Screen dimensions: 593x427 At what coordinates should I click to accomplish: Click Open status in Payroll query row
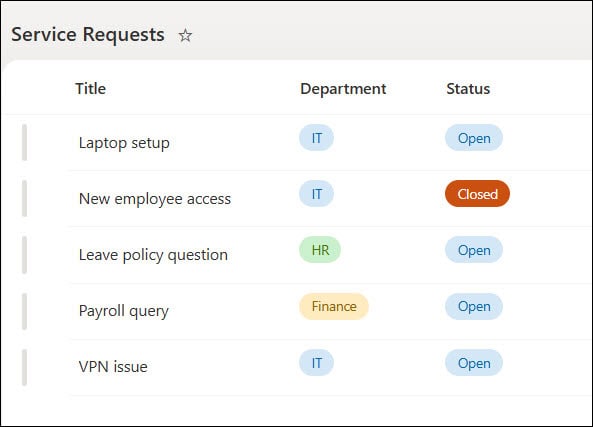pyautogui.click(x=474, y=306)
